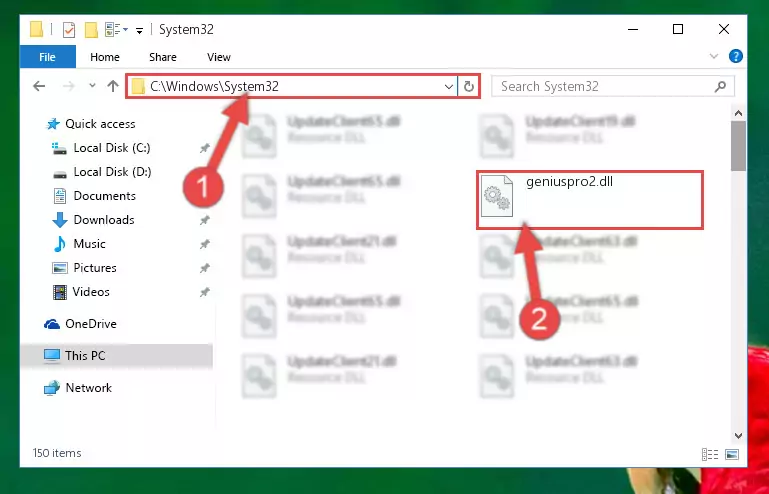Viewport: 769px width, 494px height.
Task: Click the Downloads blue arrow icon
Action: pos(59,220)
